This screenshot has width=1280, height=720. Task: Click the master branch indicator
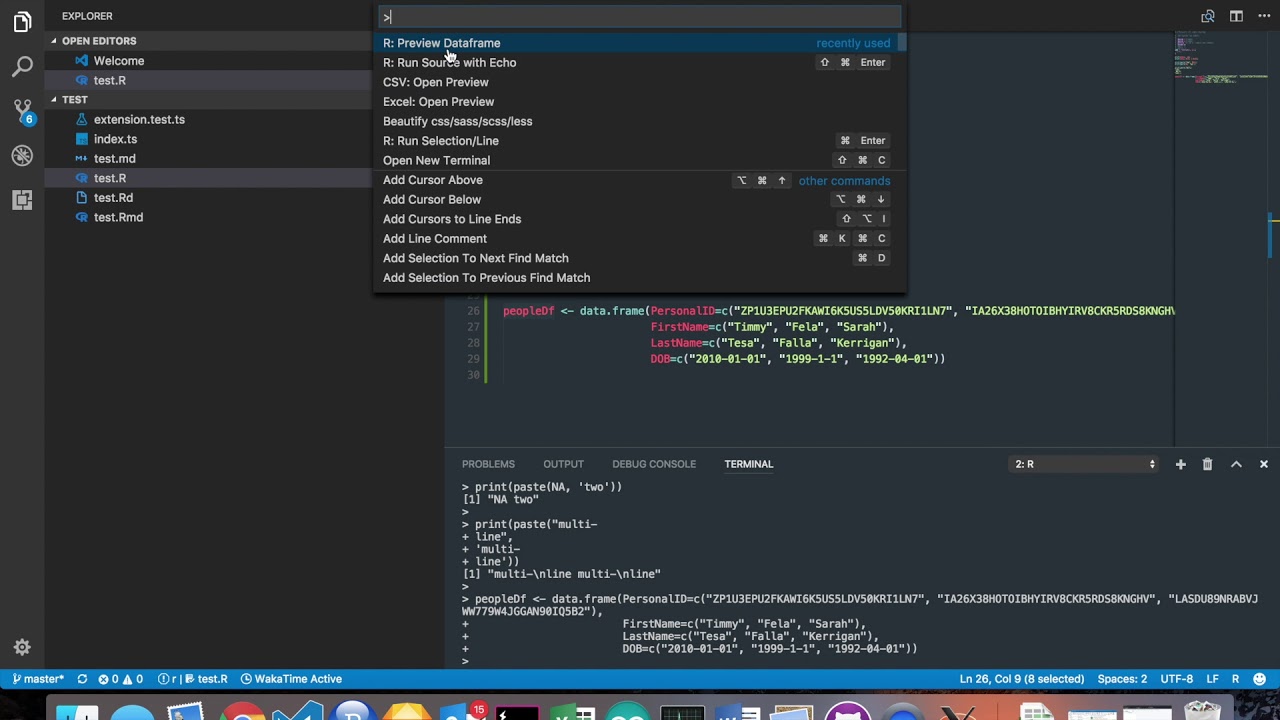coord(38,679)
